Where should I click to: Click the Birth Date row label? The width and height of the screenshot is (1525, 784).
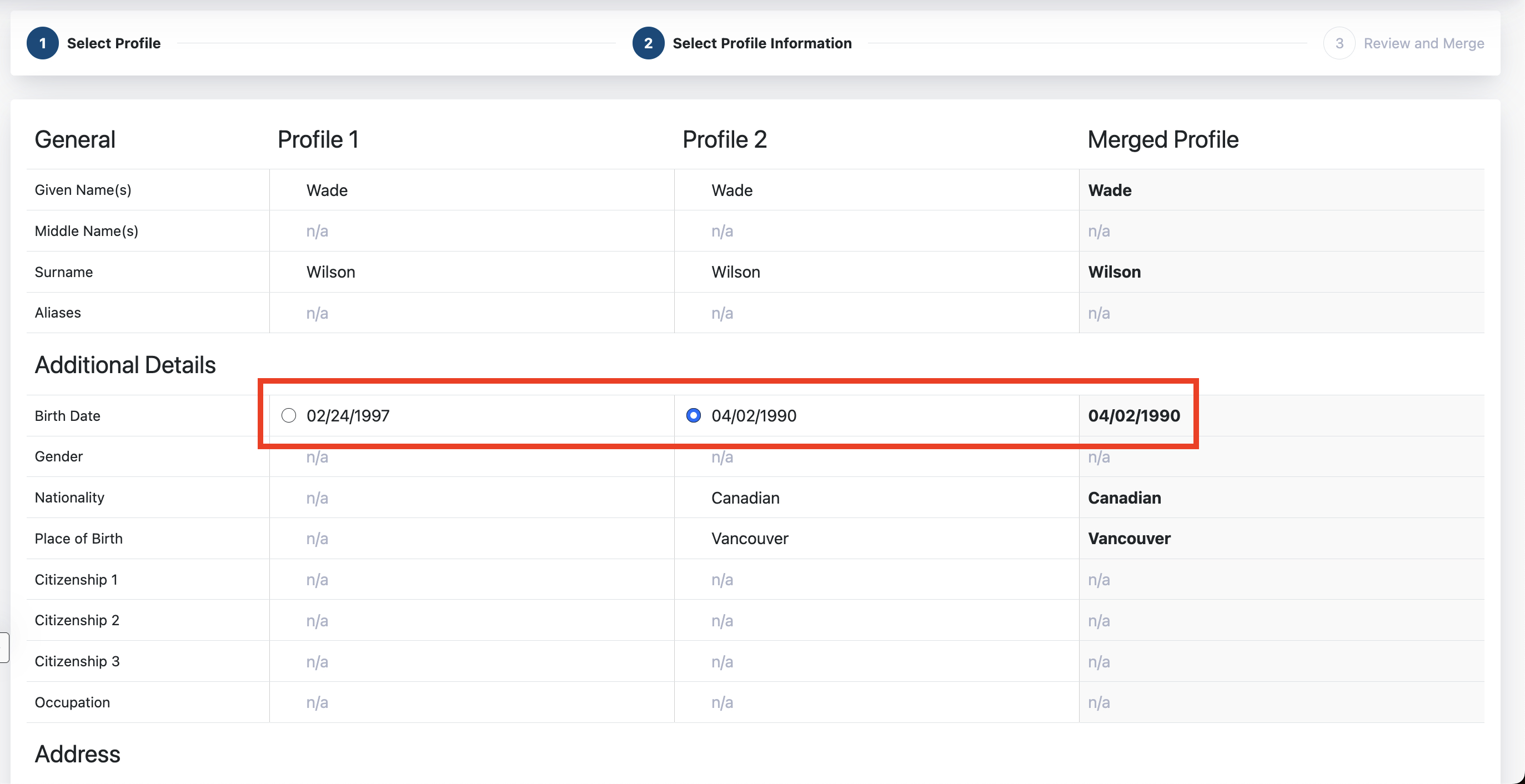[68, 415]
